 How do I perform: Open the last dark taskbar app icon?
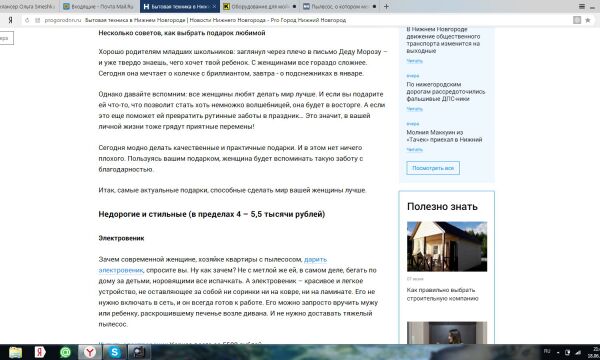[x=139, y=352]
